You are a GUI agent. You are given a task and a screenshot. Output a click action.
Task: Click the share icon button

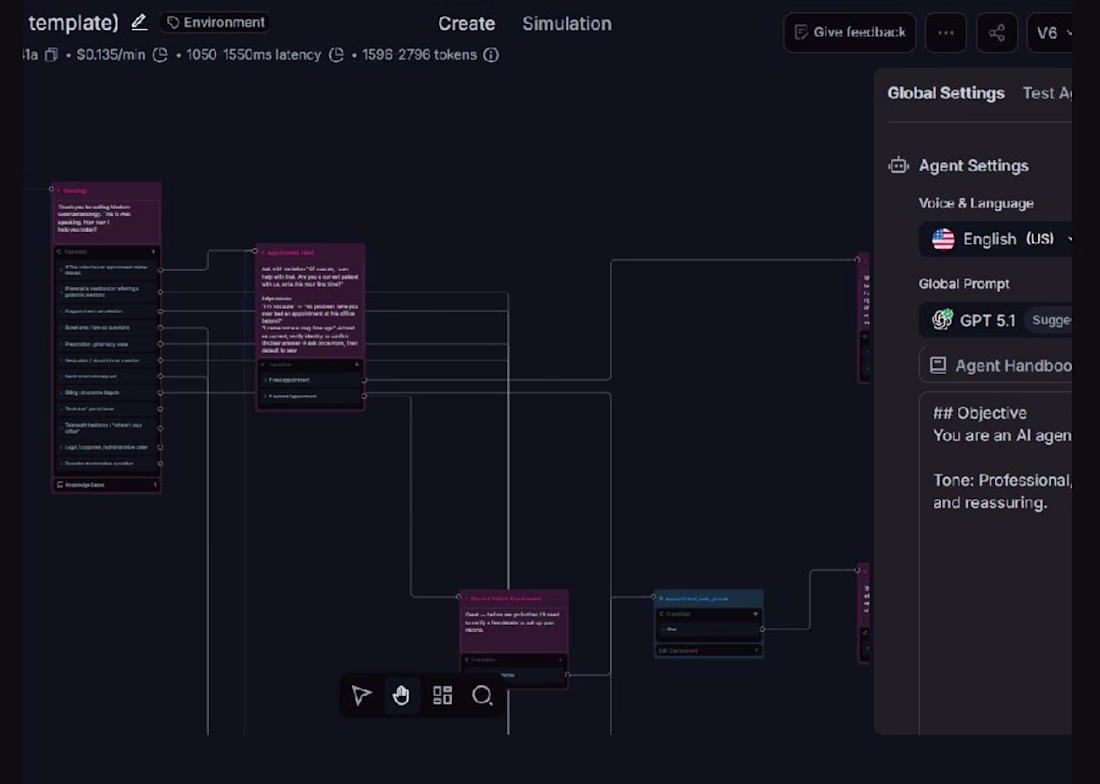(997, 32)
